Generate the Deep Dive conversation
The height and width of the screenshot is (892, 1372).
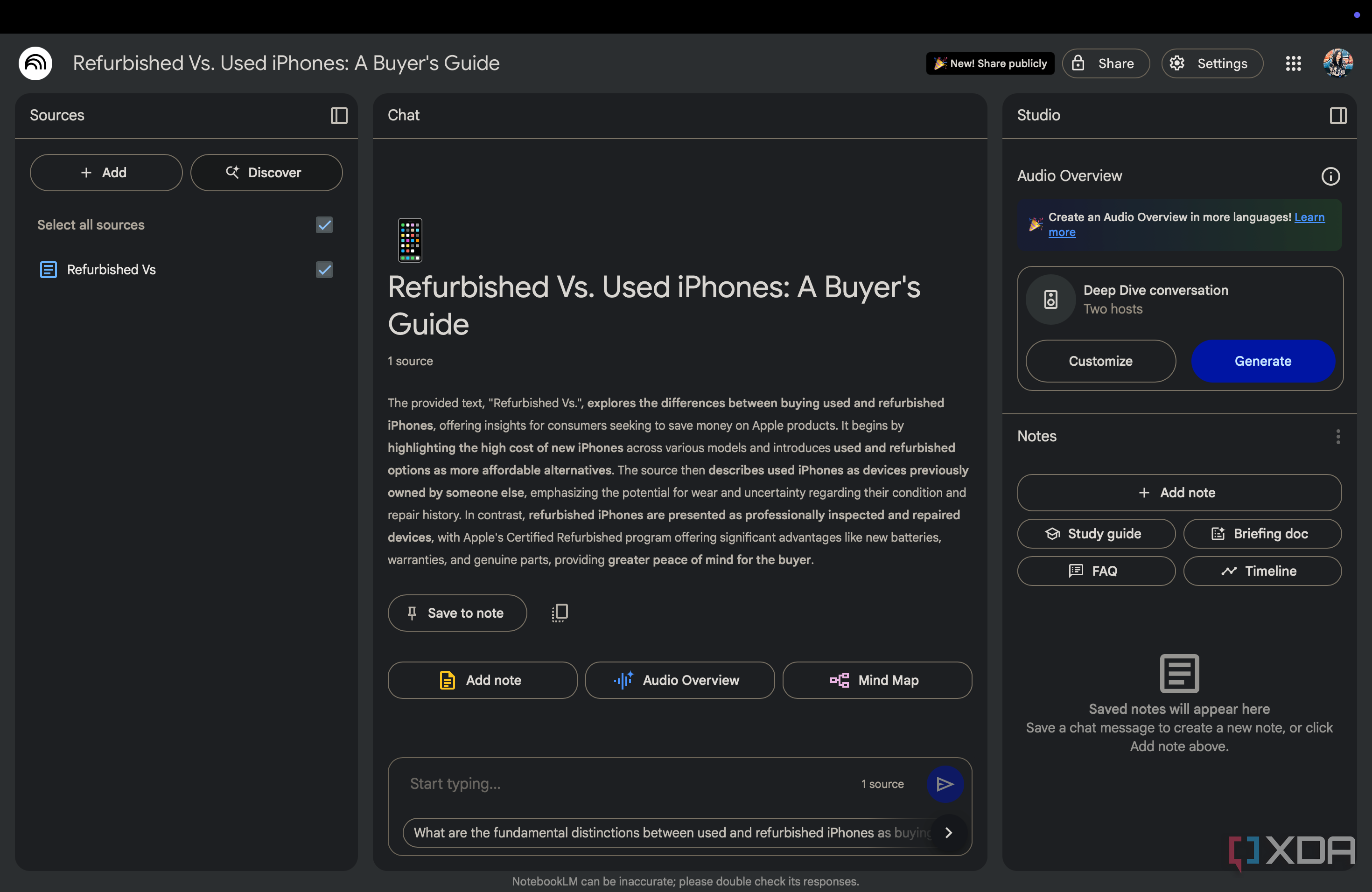[x=1262, y=361]
